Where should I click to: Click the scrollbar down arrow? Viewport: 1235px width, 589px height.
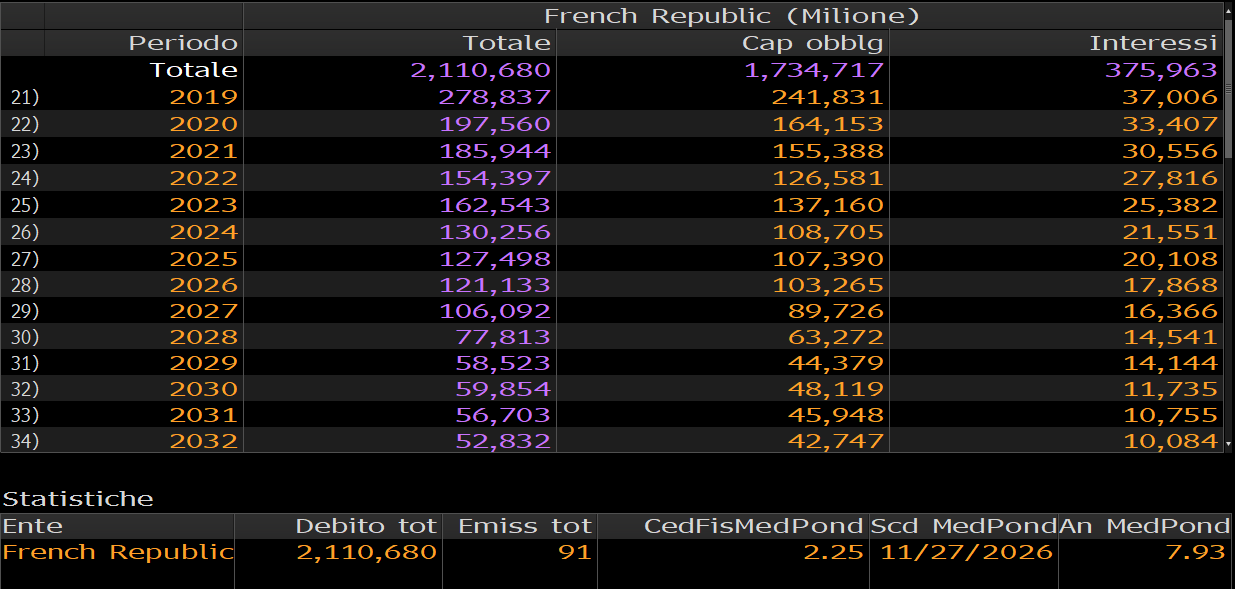point(1229,443)
